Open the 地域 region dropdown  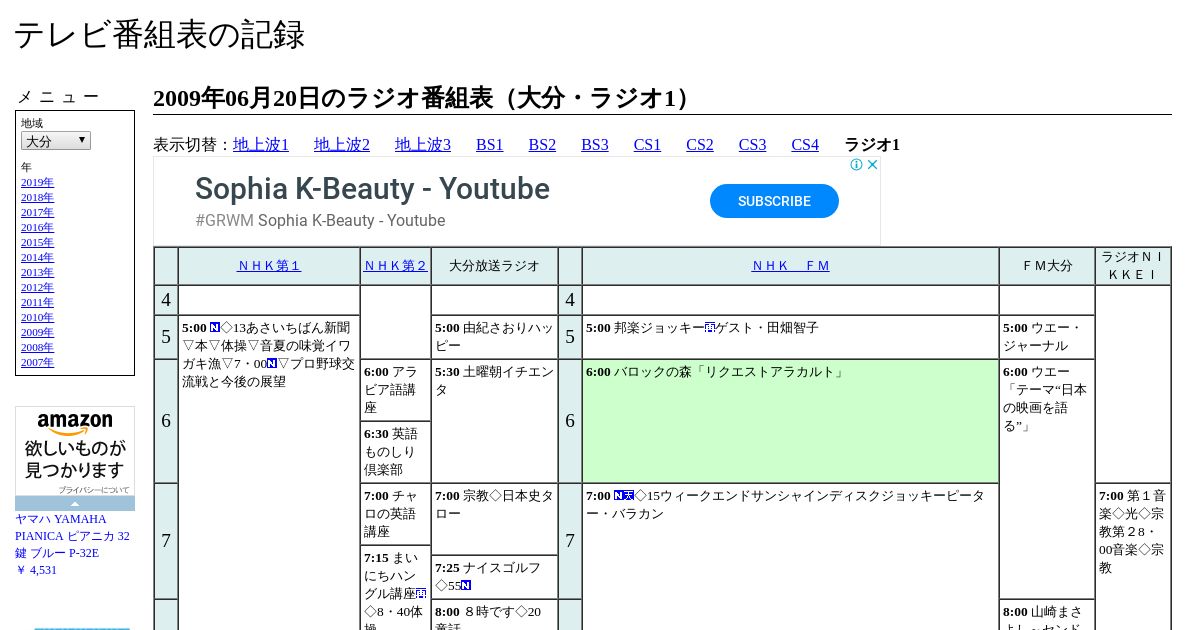coord(56,141)
